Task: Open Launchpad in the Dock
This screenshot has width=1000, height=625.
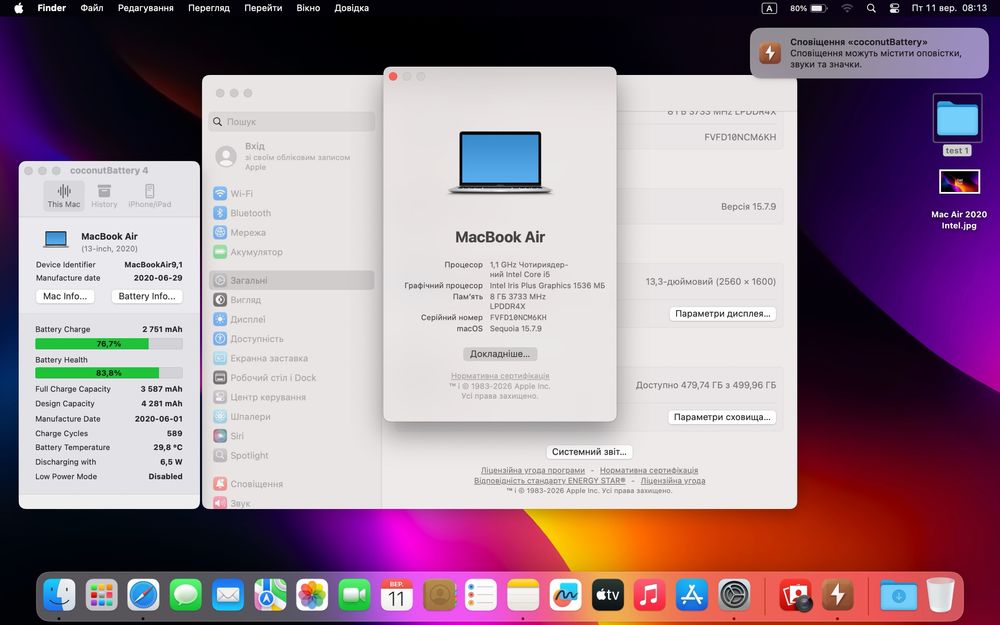Action: [101, 595]
